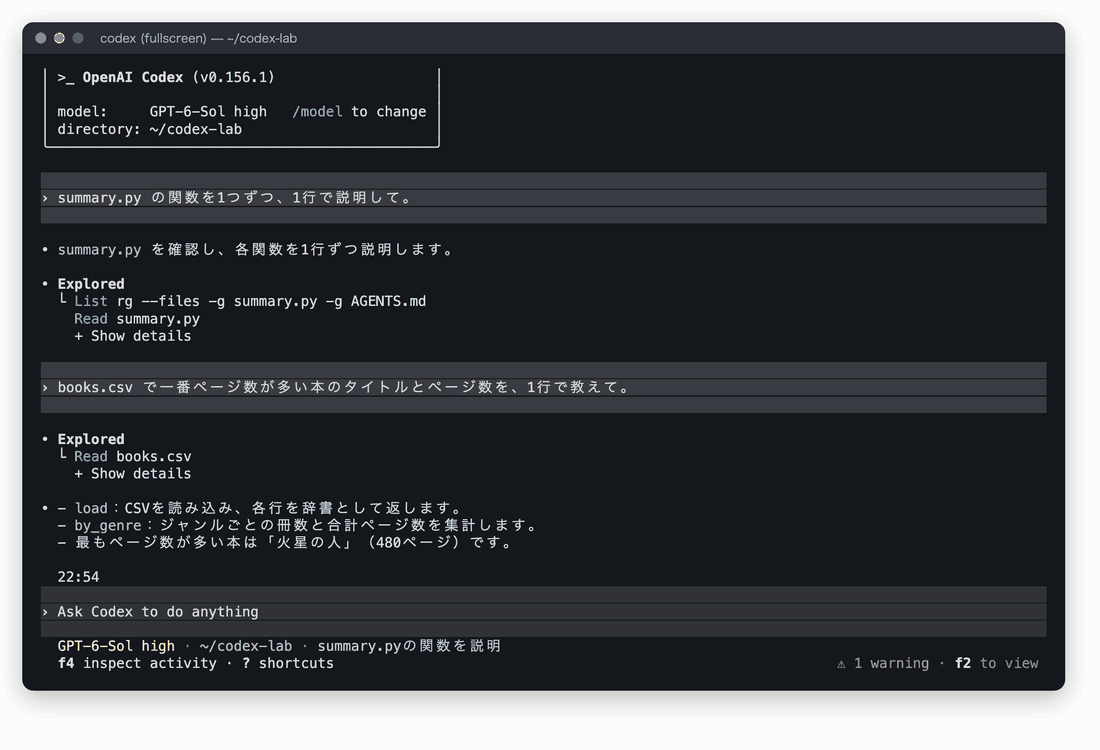
Task: Click the Ask Codex to do anything input
Action: [543, 612]
